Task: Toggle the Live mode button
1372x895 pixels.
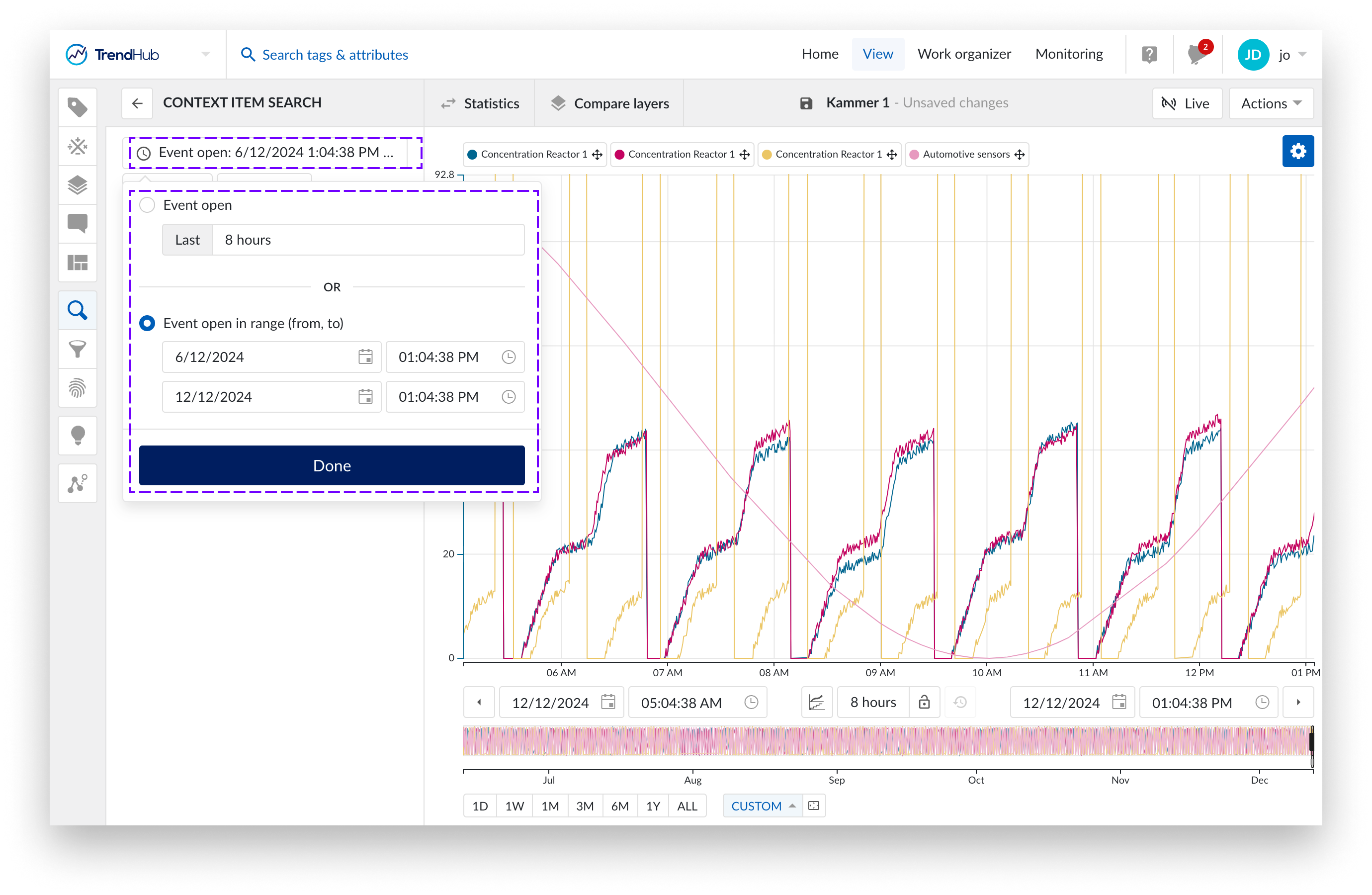Action: (x=1187, y=104)
